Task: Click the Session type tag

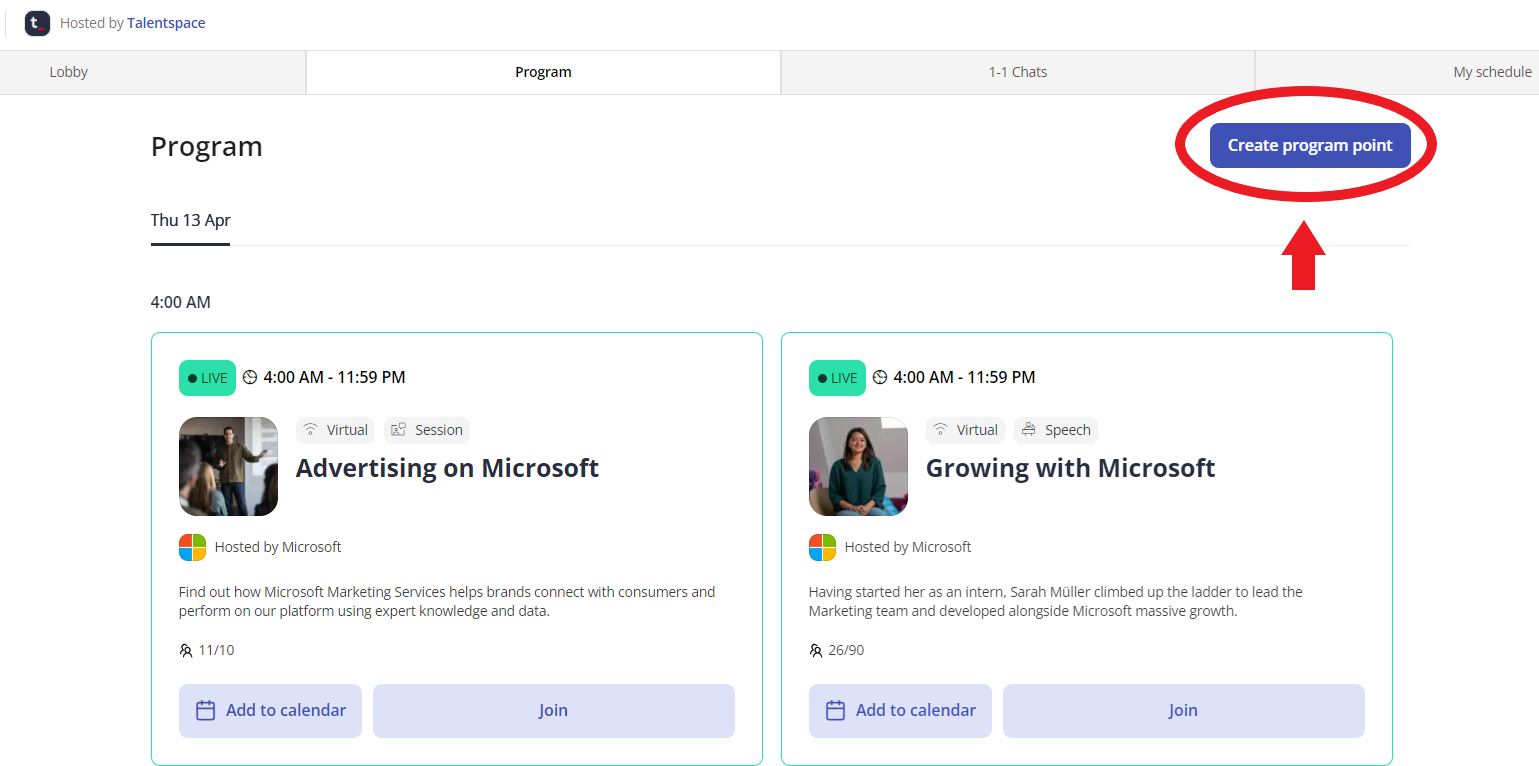Action: [x=427, y=430]
